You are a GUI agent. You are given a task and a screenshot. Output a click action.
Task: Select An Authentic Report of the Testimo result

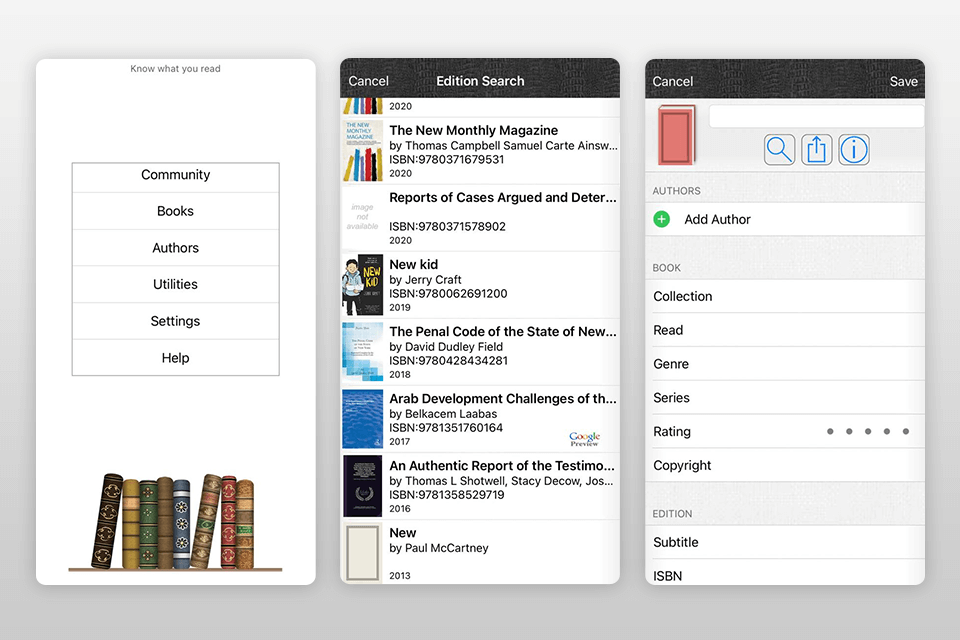[x=480, y=486]
